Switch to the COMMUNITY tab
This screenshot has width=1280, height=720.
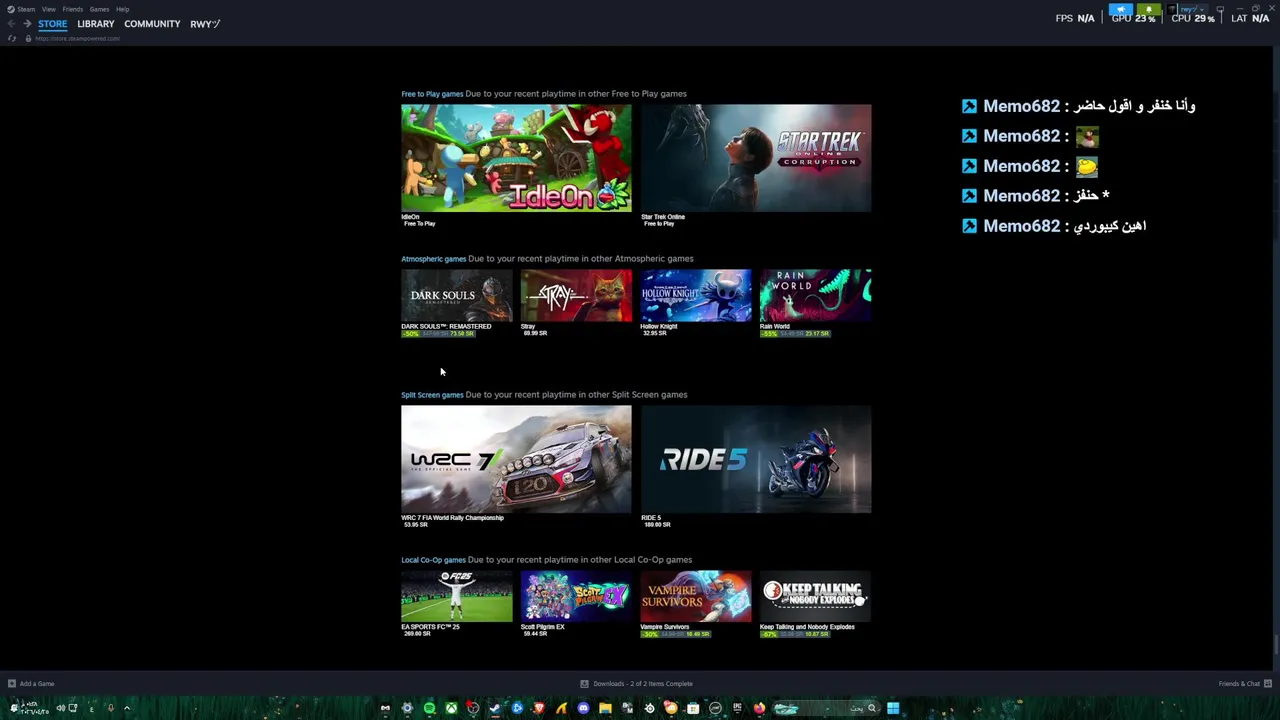coord(152,24)
